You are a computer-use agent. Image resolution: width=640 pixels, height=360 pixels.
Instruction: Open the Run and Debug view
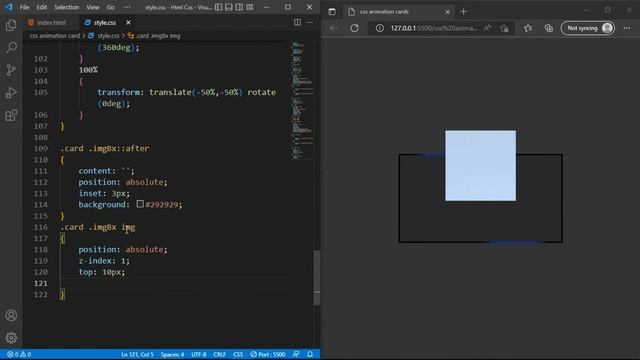pos(11,93)
